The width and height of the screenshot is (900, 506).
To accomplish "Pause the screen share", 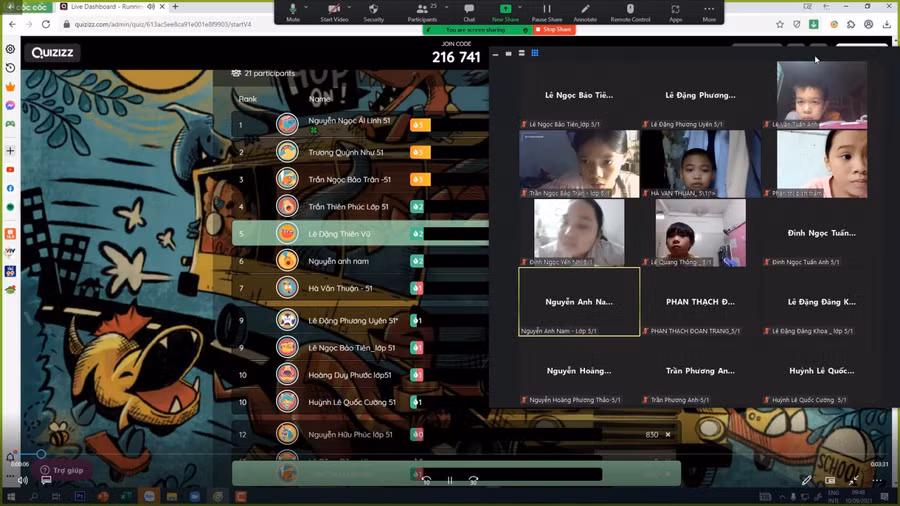I will point(546,9).
